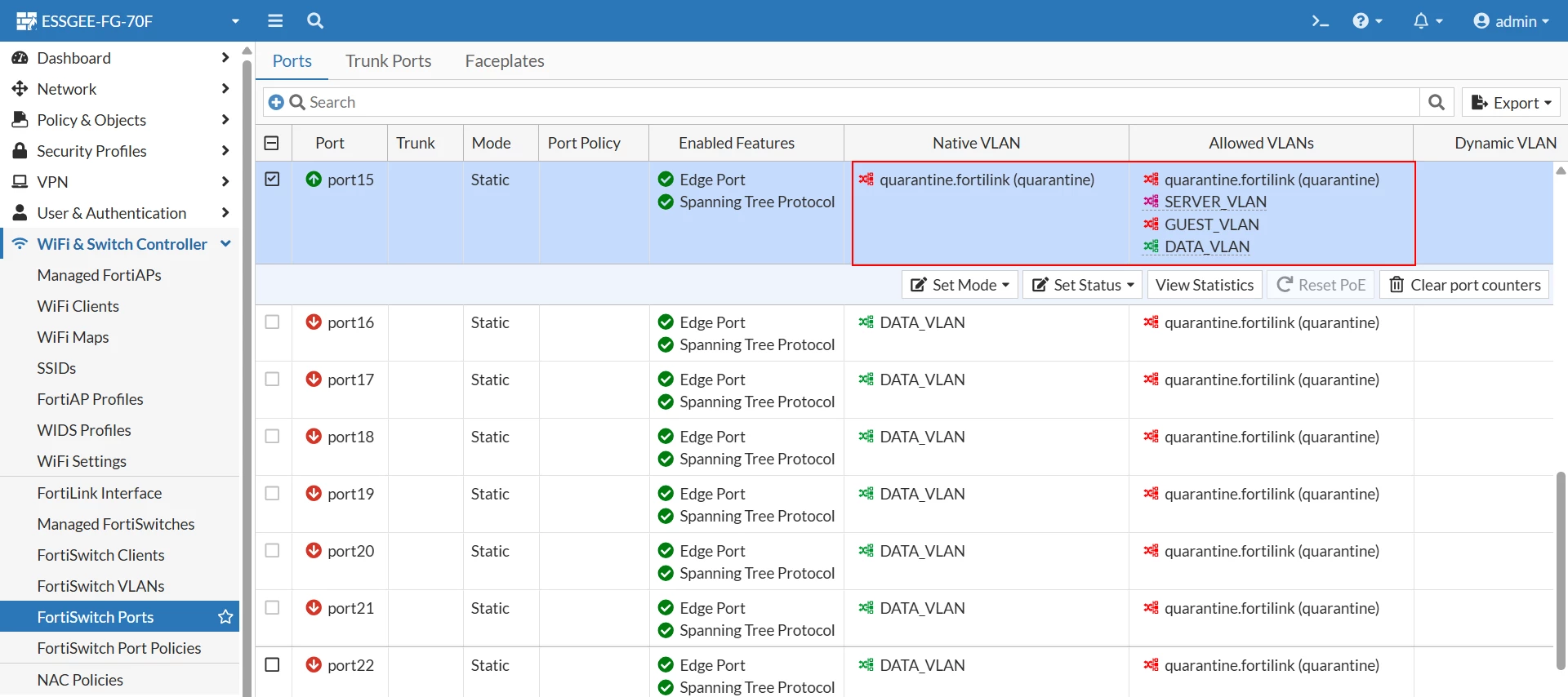The height and width of the screenshot is (697, 1568).
Task: Click the top bar search magnifier
Action: [x=315, y=21]
